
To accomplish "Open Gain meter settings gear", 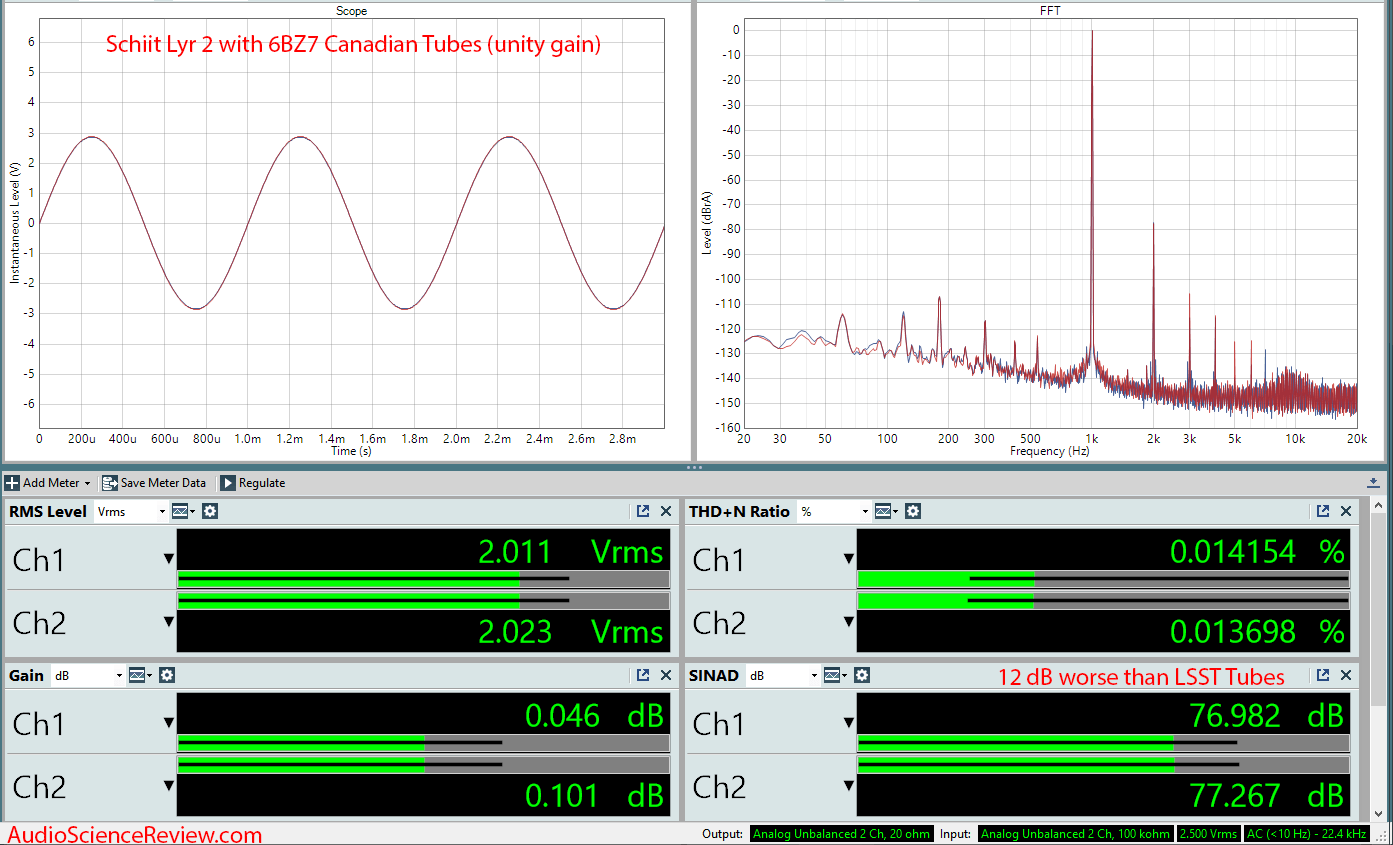I will click(x=166, y=675).
